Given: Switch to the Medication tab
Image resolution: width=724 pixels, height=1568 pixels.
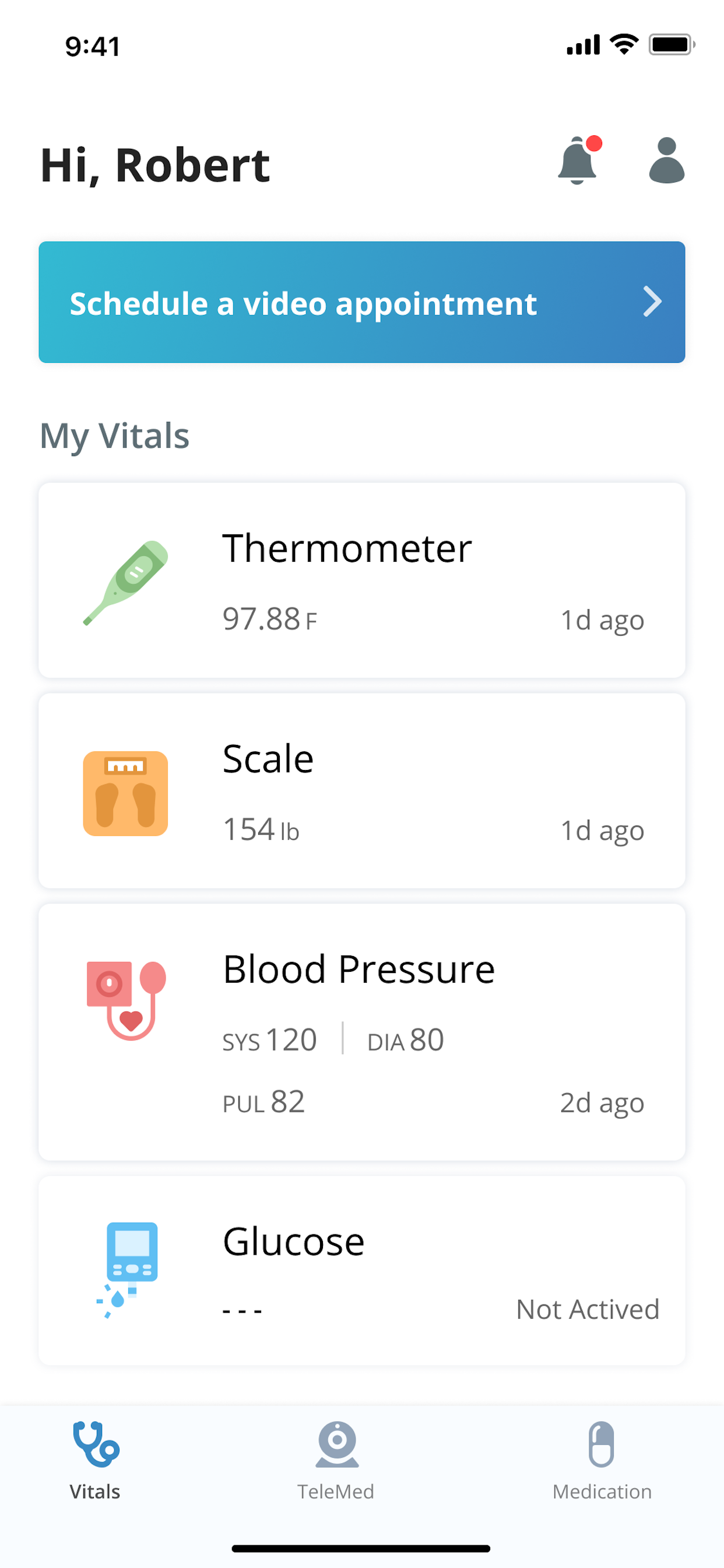Looking at the screenshot, I should (602, 1458).
